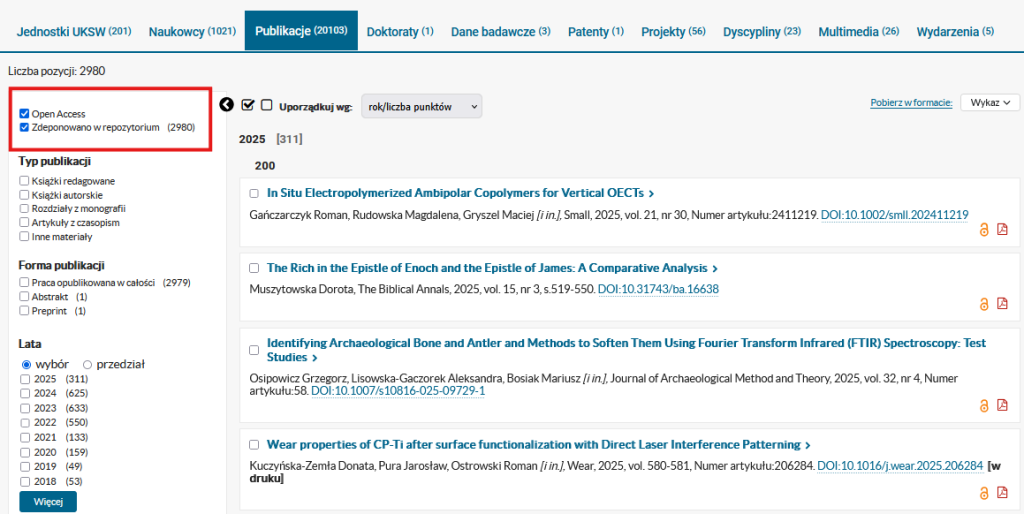The image size is (1024, 514).
Task: Open PDF icon for Biblical Annals article
Action: [x=1002, y=304]
